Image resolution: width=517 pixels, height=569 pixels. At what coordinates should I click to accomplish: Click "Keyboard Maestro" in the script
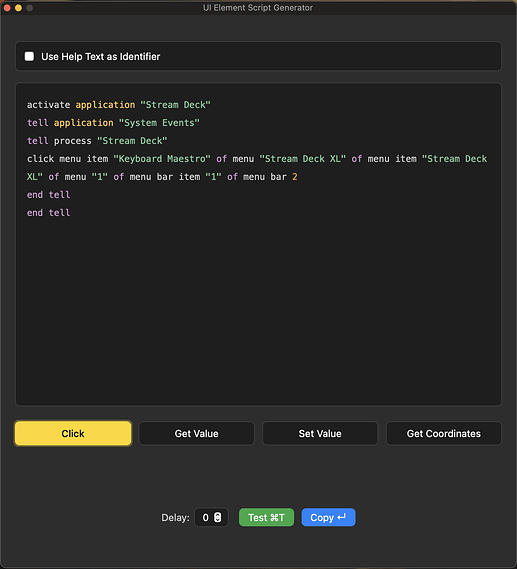(162, 159)
